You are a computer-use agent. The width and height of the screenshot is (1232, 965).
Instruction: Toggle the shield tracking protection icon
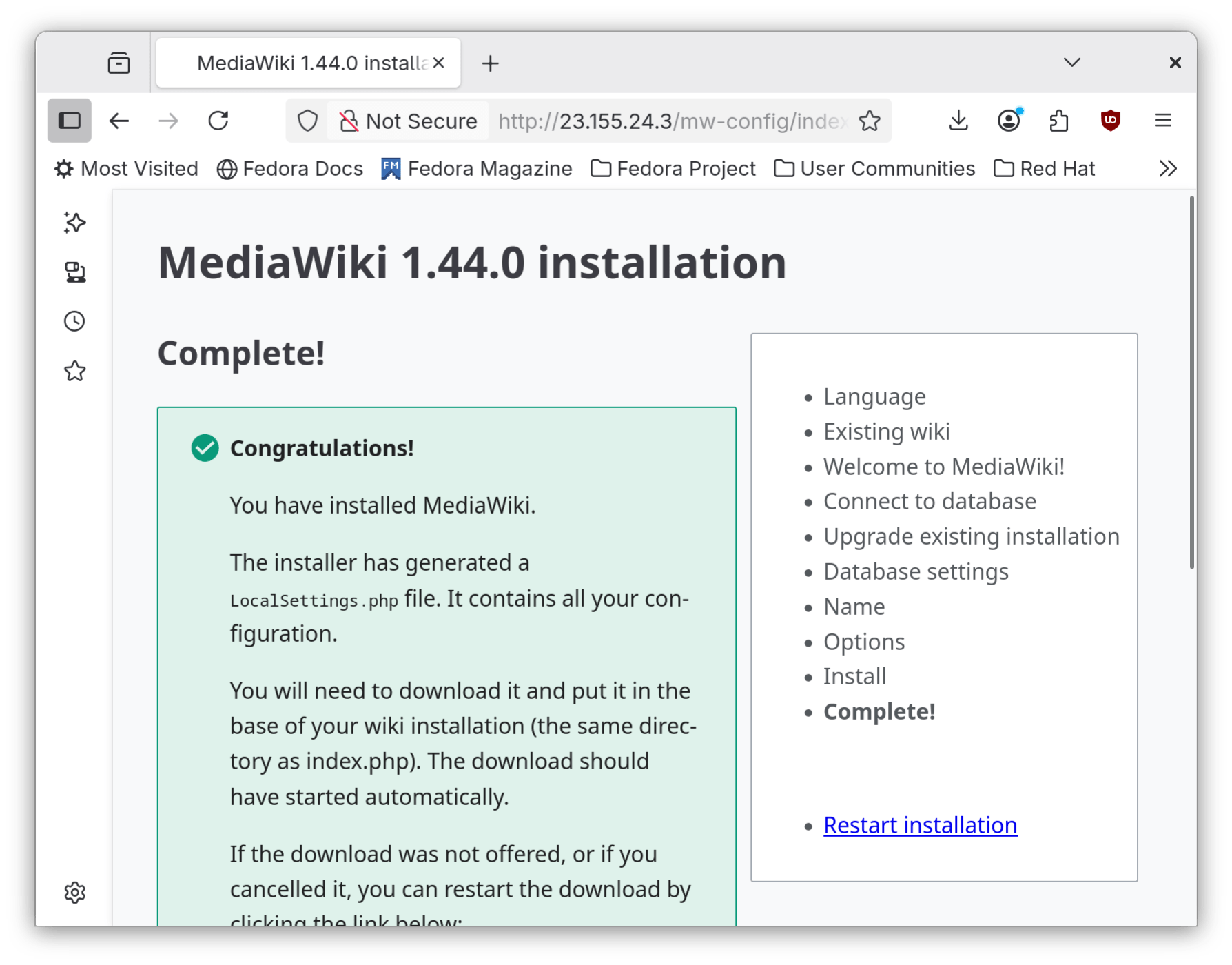pyautogui.click(x=307, y=121)
